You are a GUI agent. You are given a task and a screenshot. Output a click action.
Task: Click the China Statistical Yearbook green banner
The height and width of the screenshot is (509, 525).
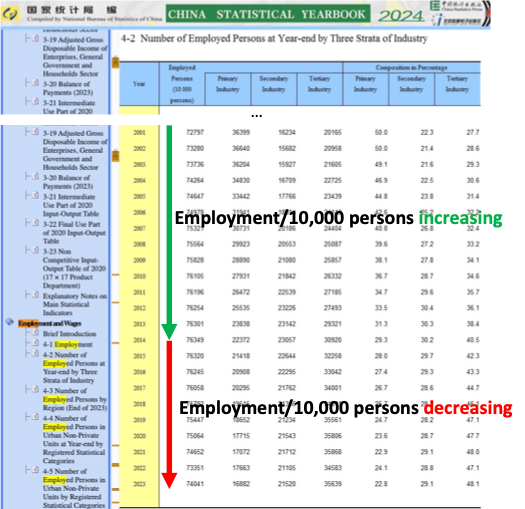click(268, 14)
